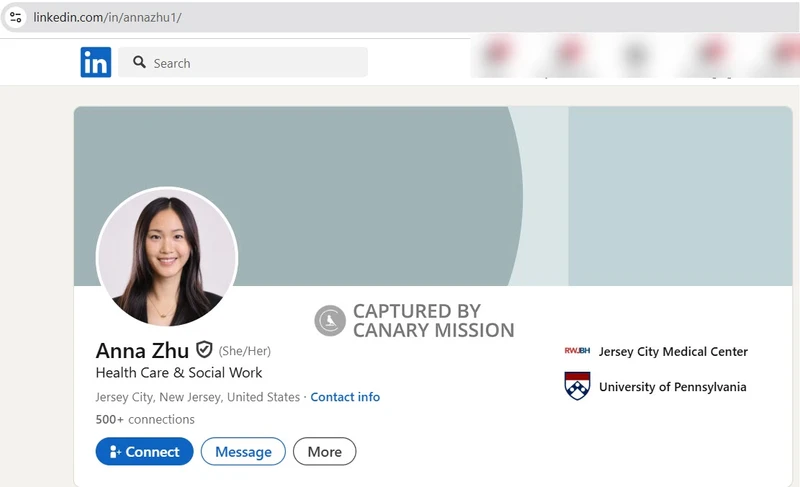Open the University of Pennsylvania link
This screenshot has width=800, height=487.
click(672, 387)
